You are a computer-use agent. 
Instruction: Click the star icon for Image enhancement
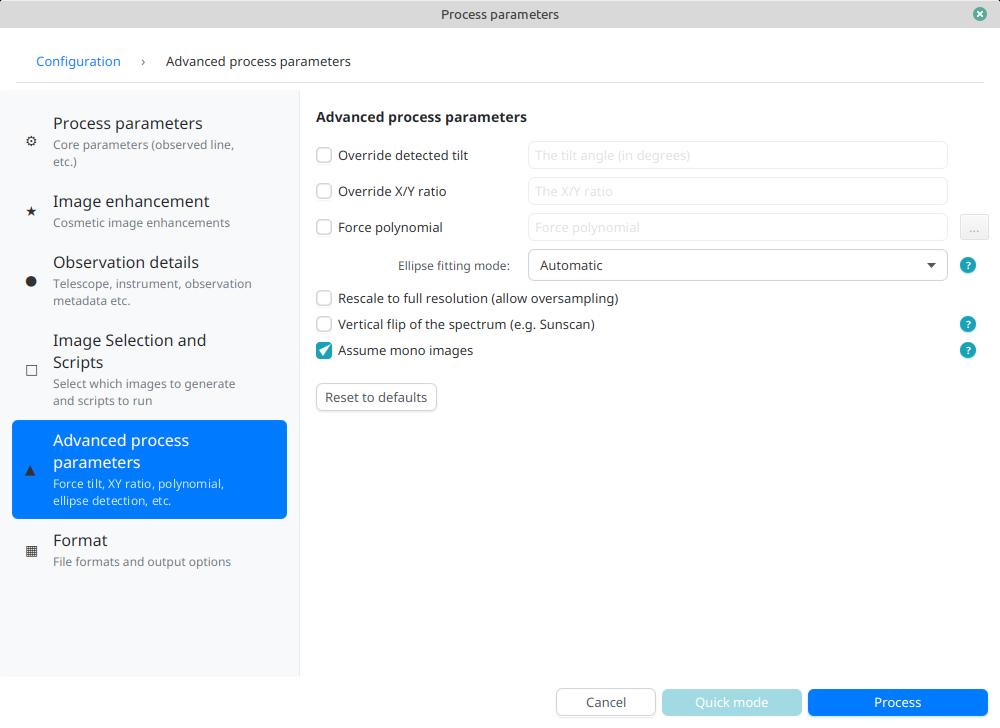pyautogui.click(x=31, y=211)
